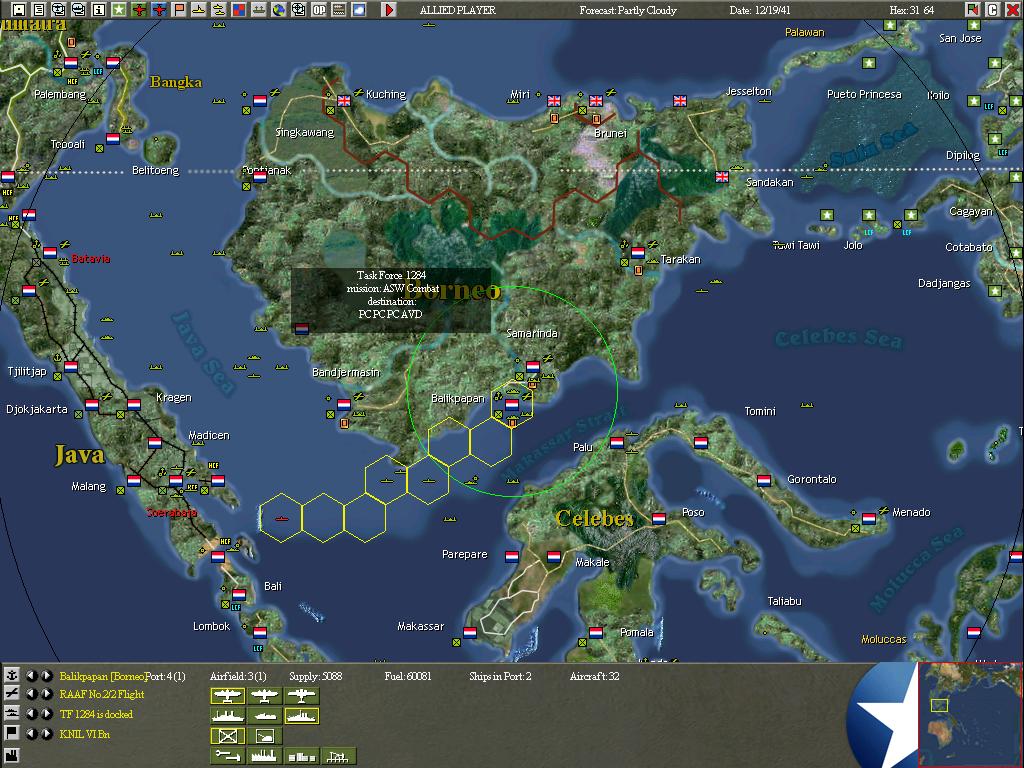Click the 'C' icon in top-right toolbar
This screenshot has width=1024, height=768.
(x=992, y=10)
